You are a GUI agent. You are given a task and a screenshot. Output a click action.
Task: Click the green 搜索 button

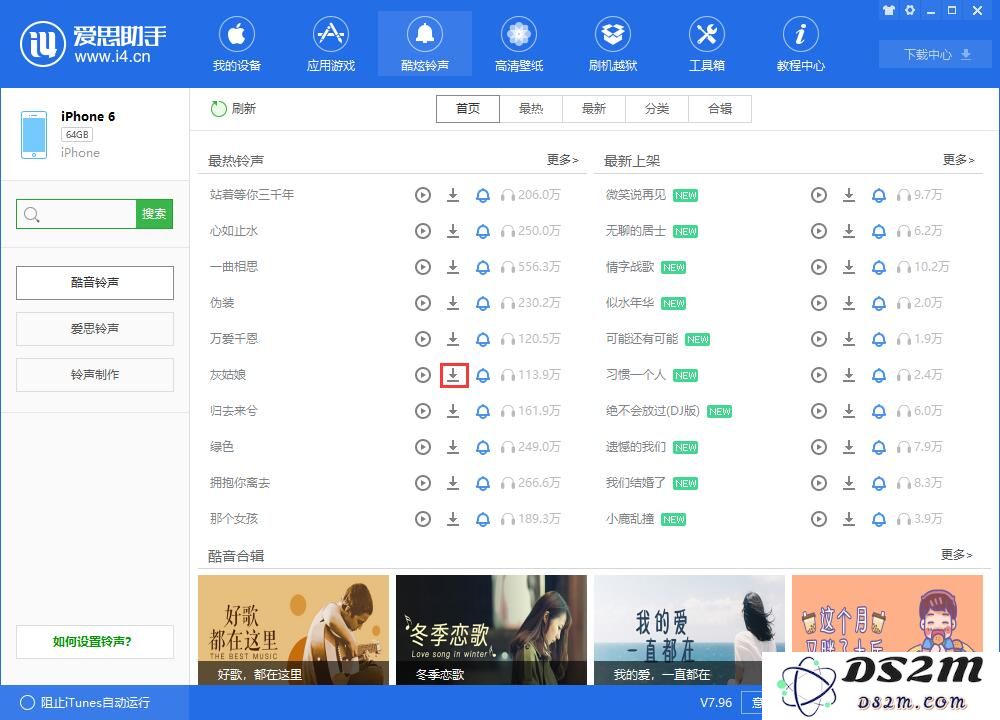[x=154, y=214]
